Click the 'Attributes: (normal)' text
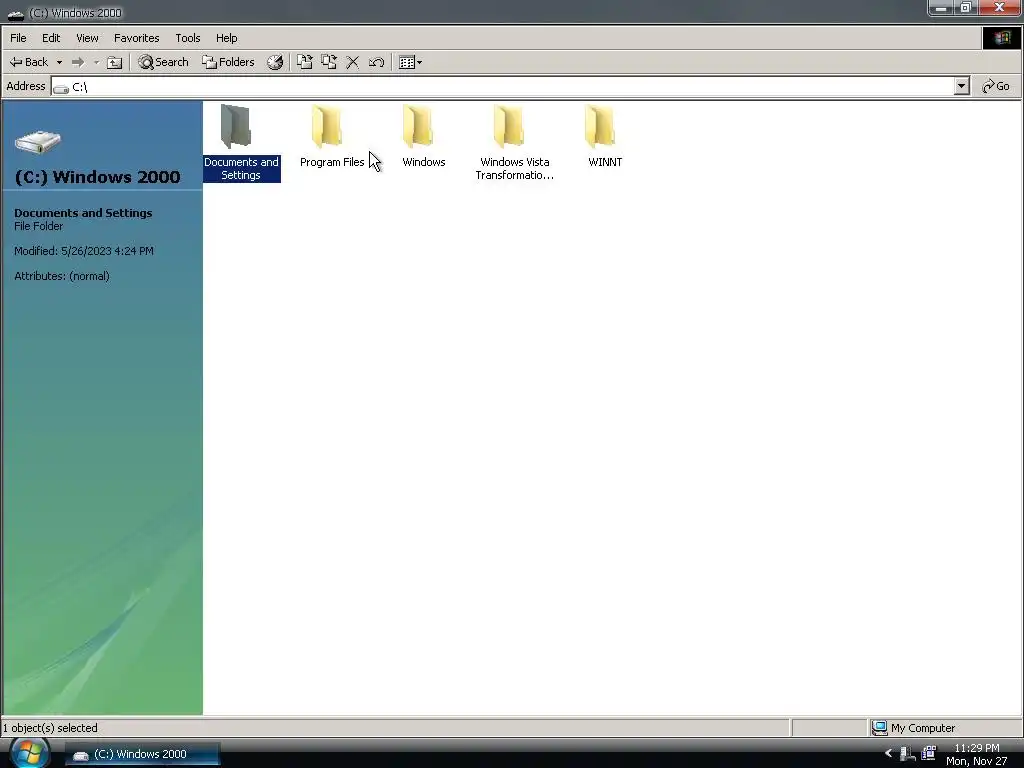1024x768 pixels. pos(62,276)
